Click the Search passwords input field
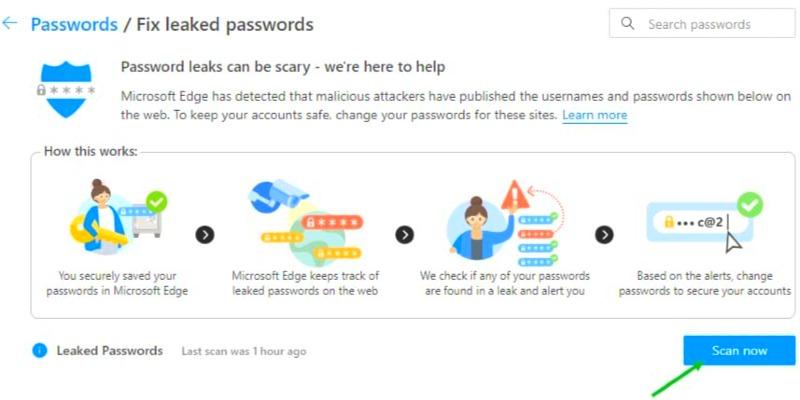Image resolution: width=800 pixels, height=400 pixels. point(702,23)
